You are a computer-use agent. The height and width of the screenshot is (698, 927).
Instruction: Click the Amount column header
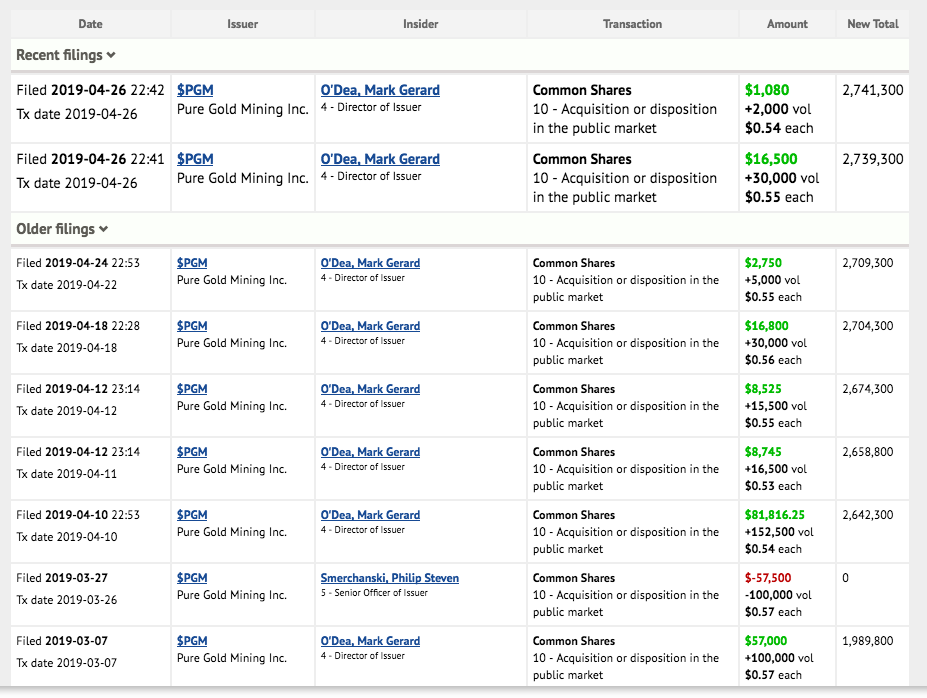pos(787,24)
